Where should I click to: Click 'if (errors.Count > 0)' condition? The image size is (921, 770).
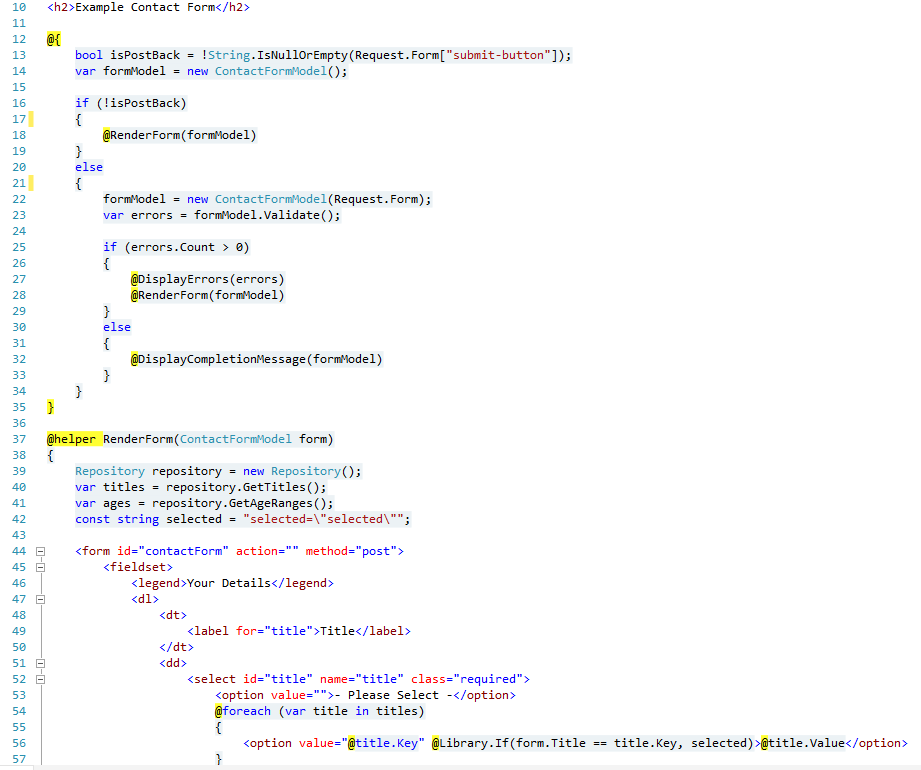click(176, 247)
